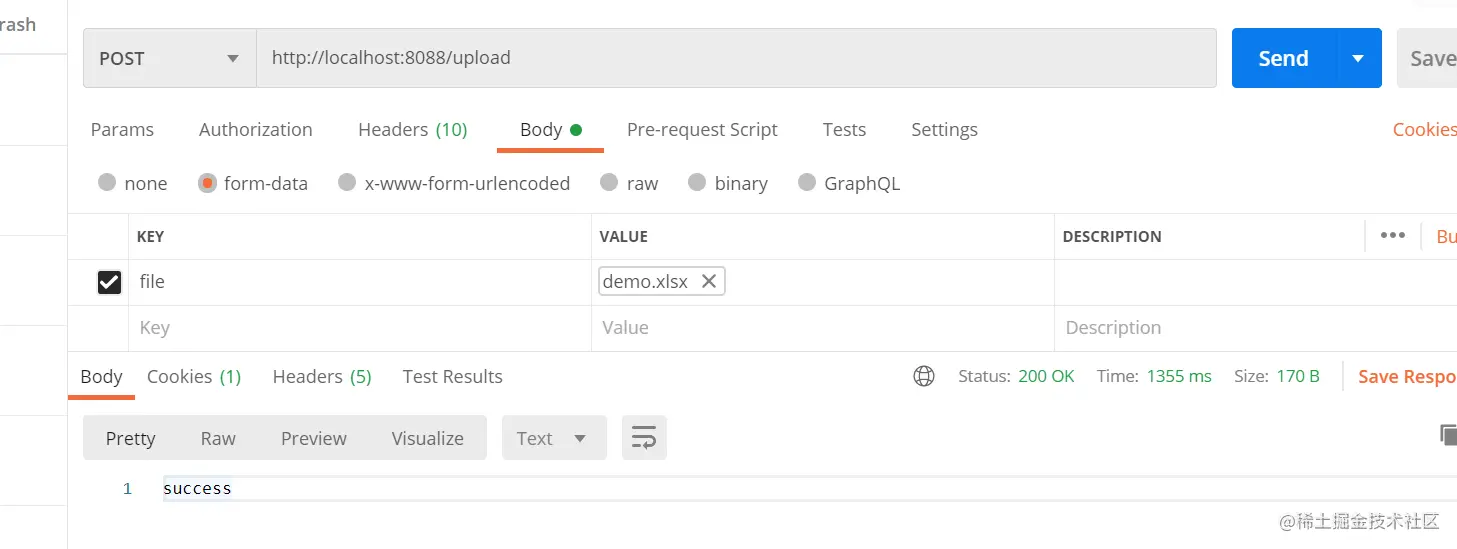The width and height of the screenshot is (1457, 549).
Task: Click the DESCRIPTION column header
Action: (1112, 237)
